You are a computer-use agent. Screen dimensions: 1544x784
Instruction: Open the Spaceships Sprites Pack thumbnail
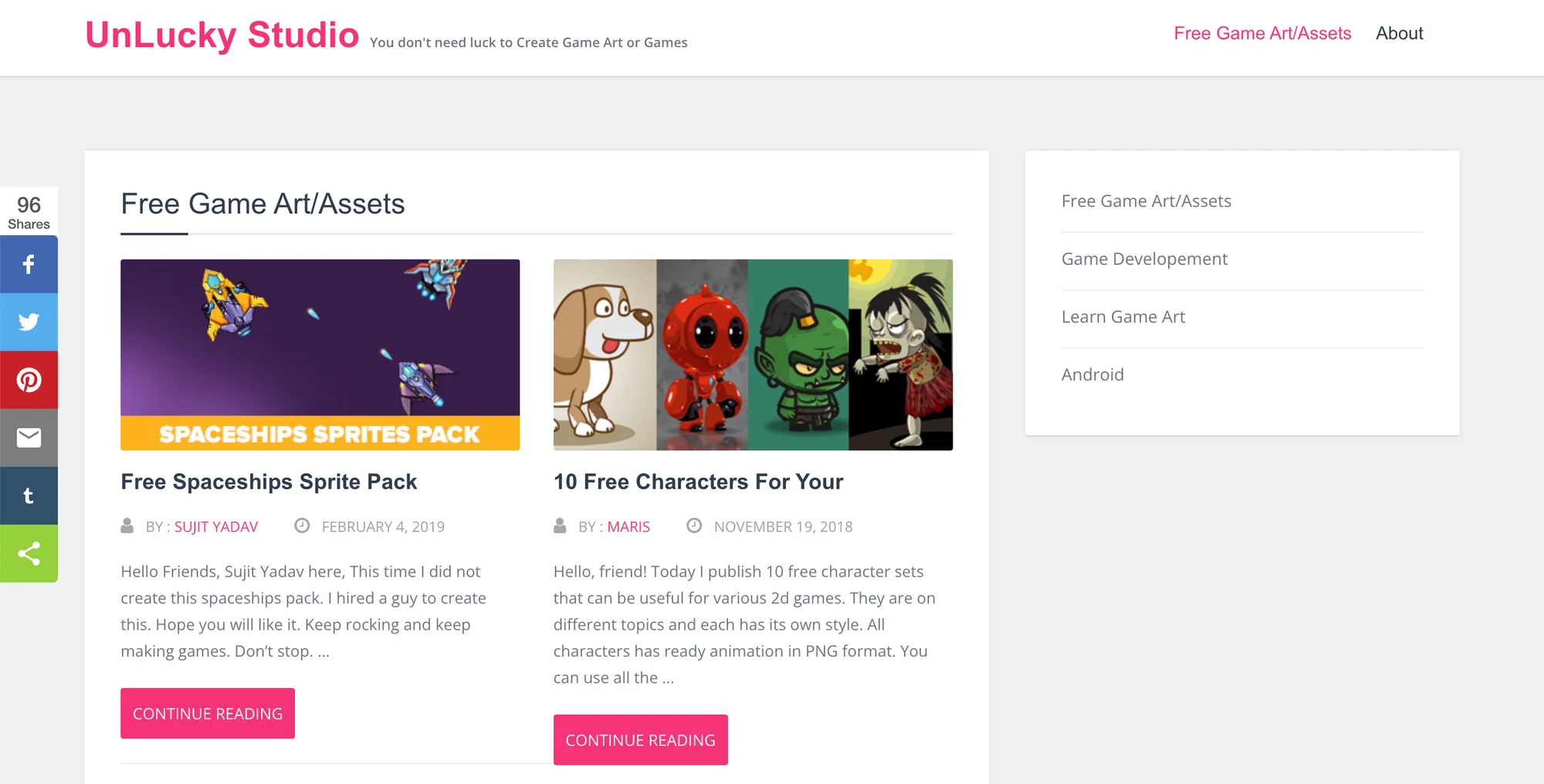tap(320, 354)
